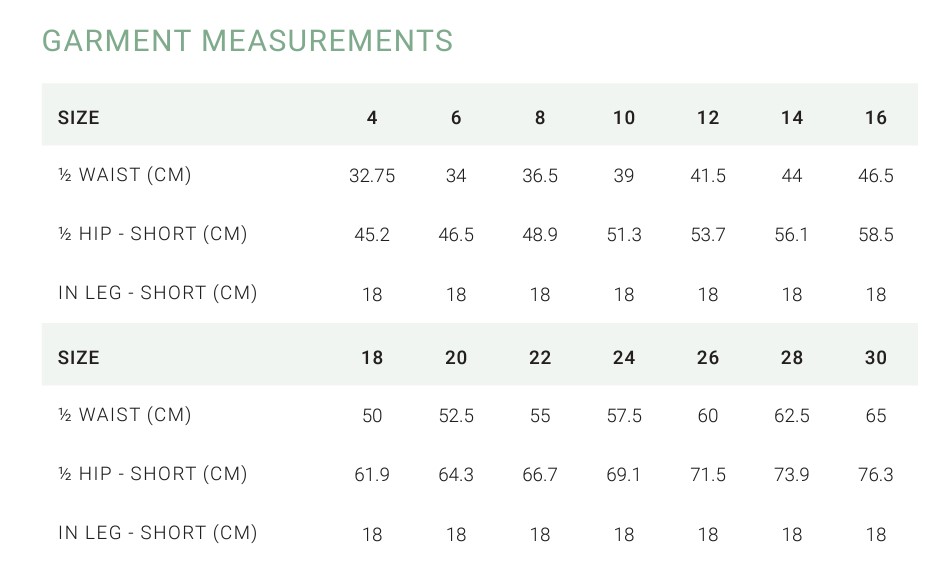This screenshot has height=572, width=948.
Task: Click the size 30 column header
Action: point(875,357)
